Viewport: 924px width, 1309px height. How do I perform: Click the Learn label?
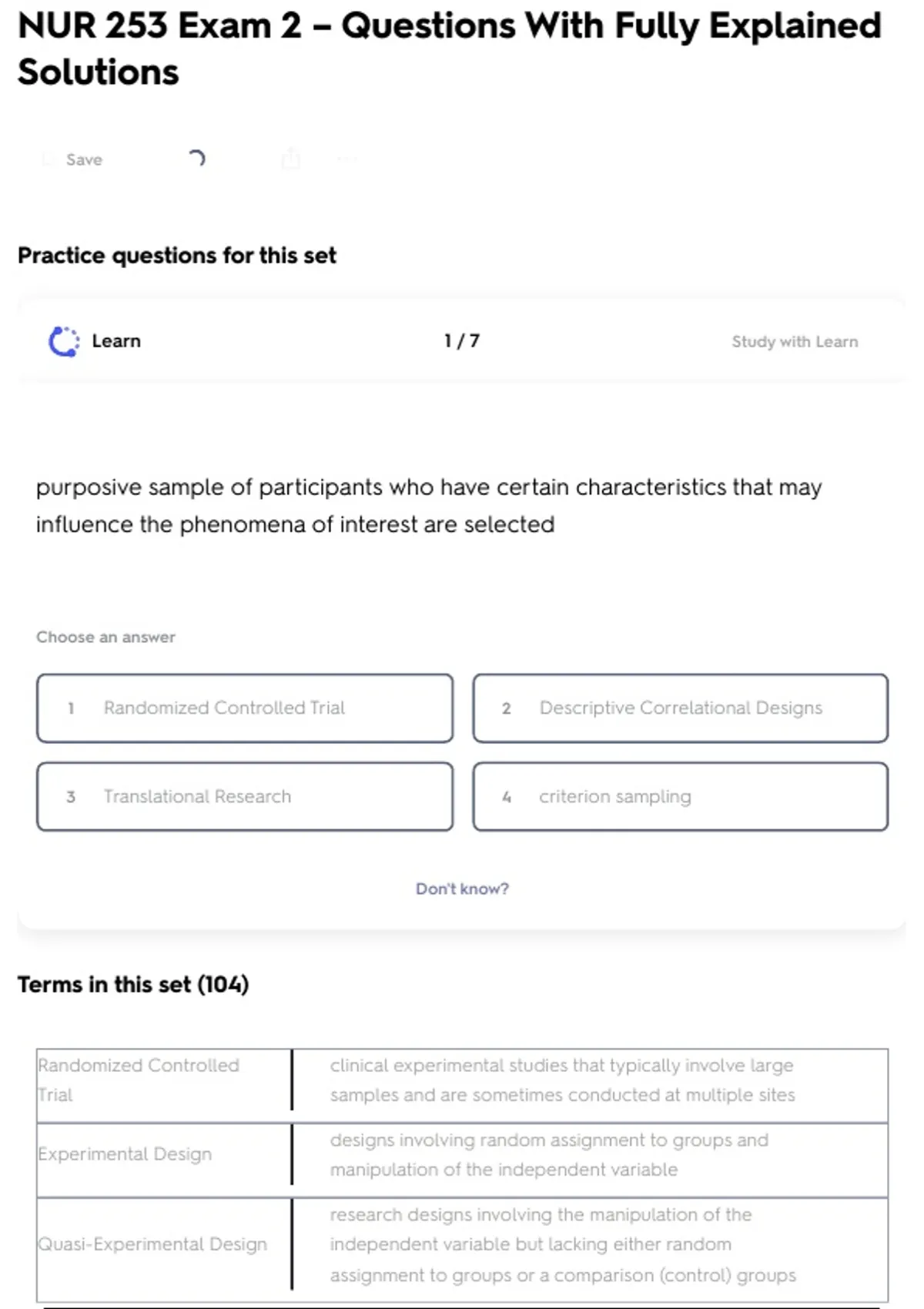point(116,341)
